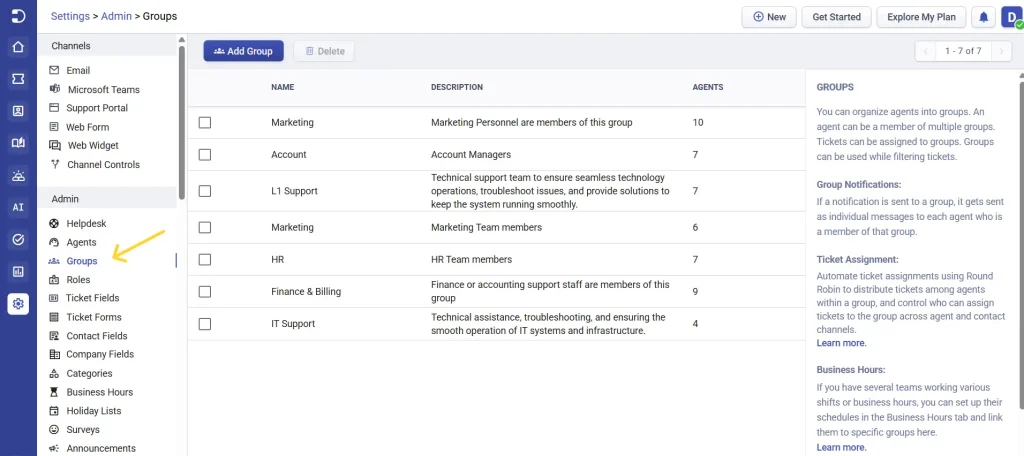Open the AI icon in left rail
Viewport: 1024px width, 456px height.
coord(18,207)
